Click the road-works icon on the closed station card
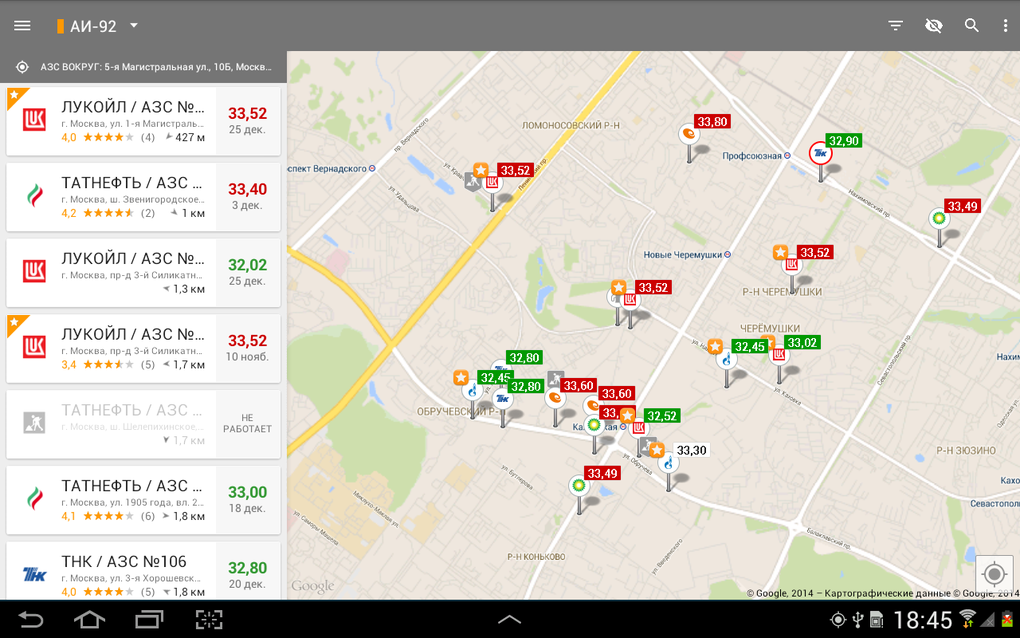The width and height of the screenshot is (1020, 638). click(x=34, y=423)
